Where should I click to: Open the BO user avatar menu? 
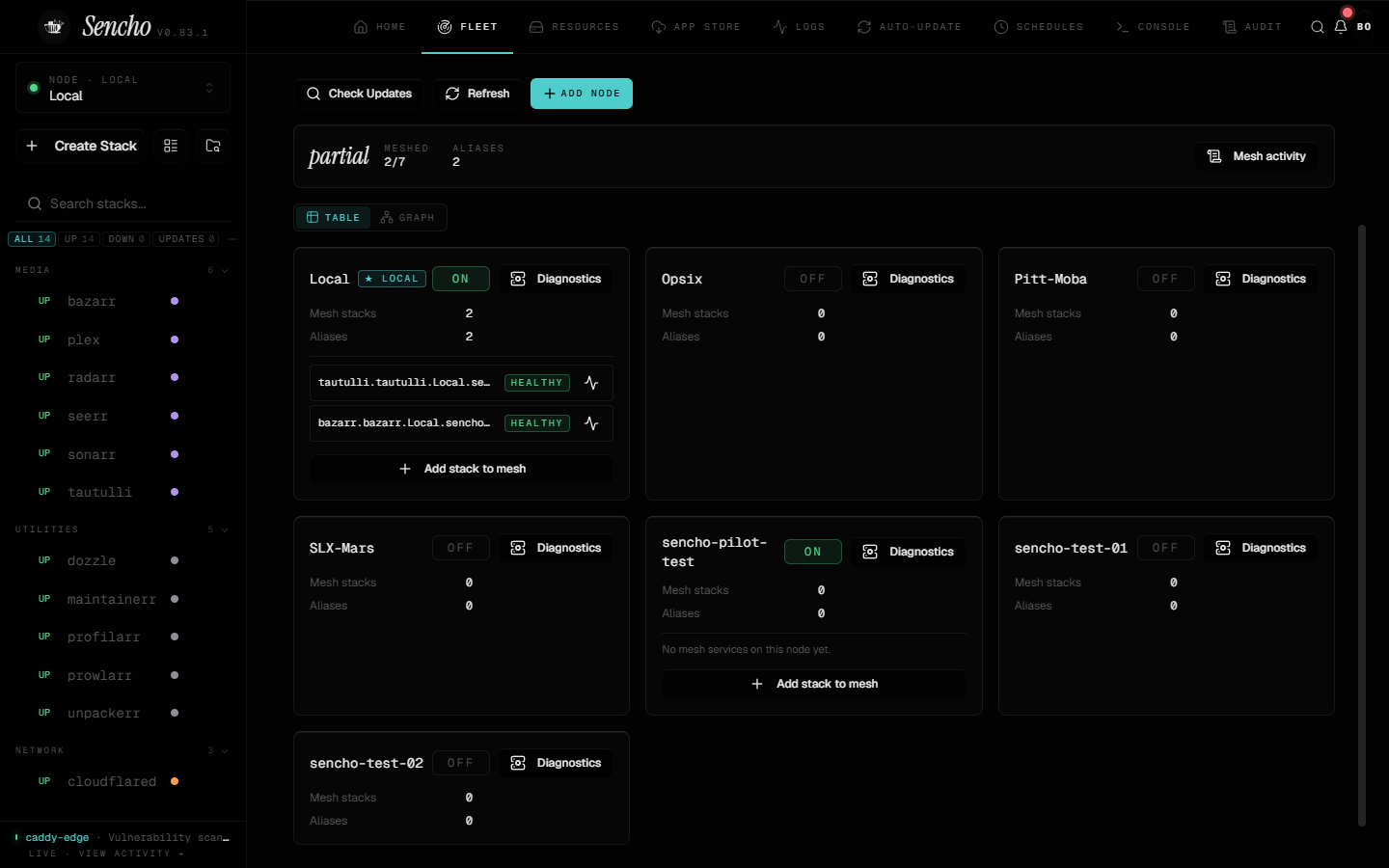click(1364, 27)
